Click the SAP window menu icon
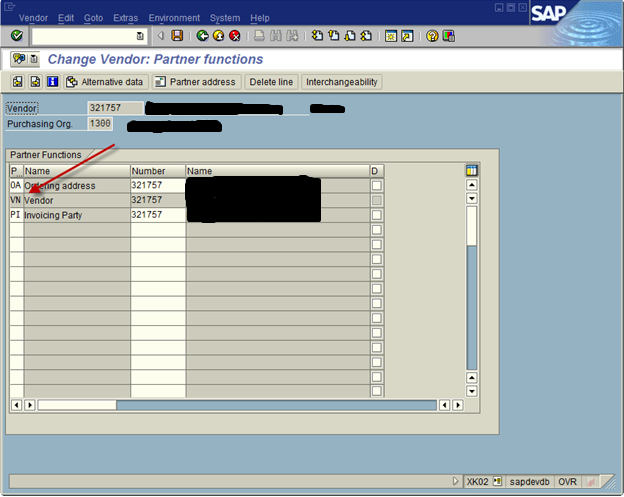 [x=9, y=7]
